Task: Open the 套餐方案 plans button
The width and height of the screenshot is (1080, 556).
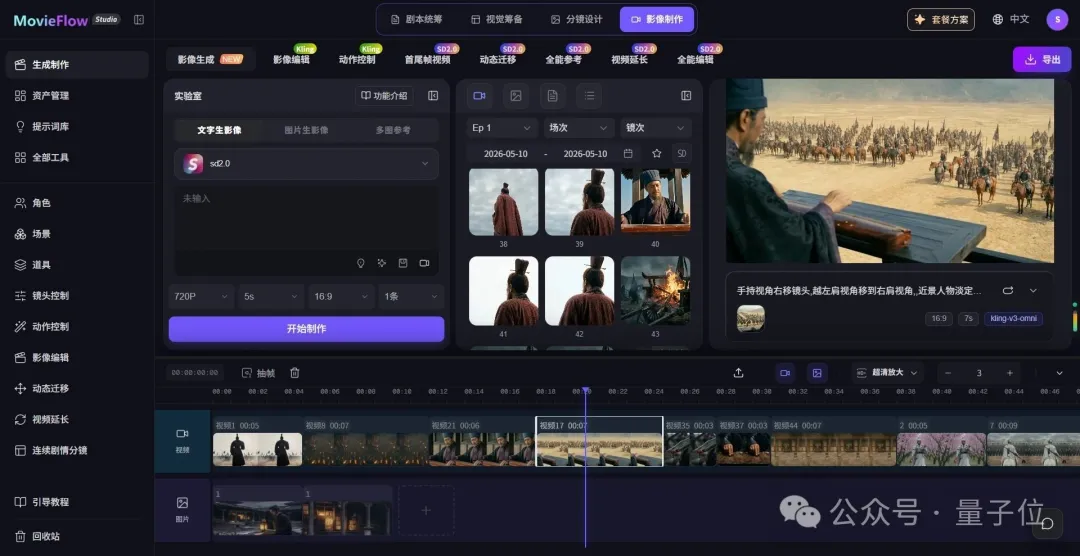Action: click(941, 19)
